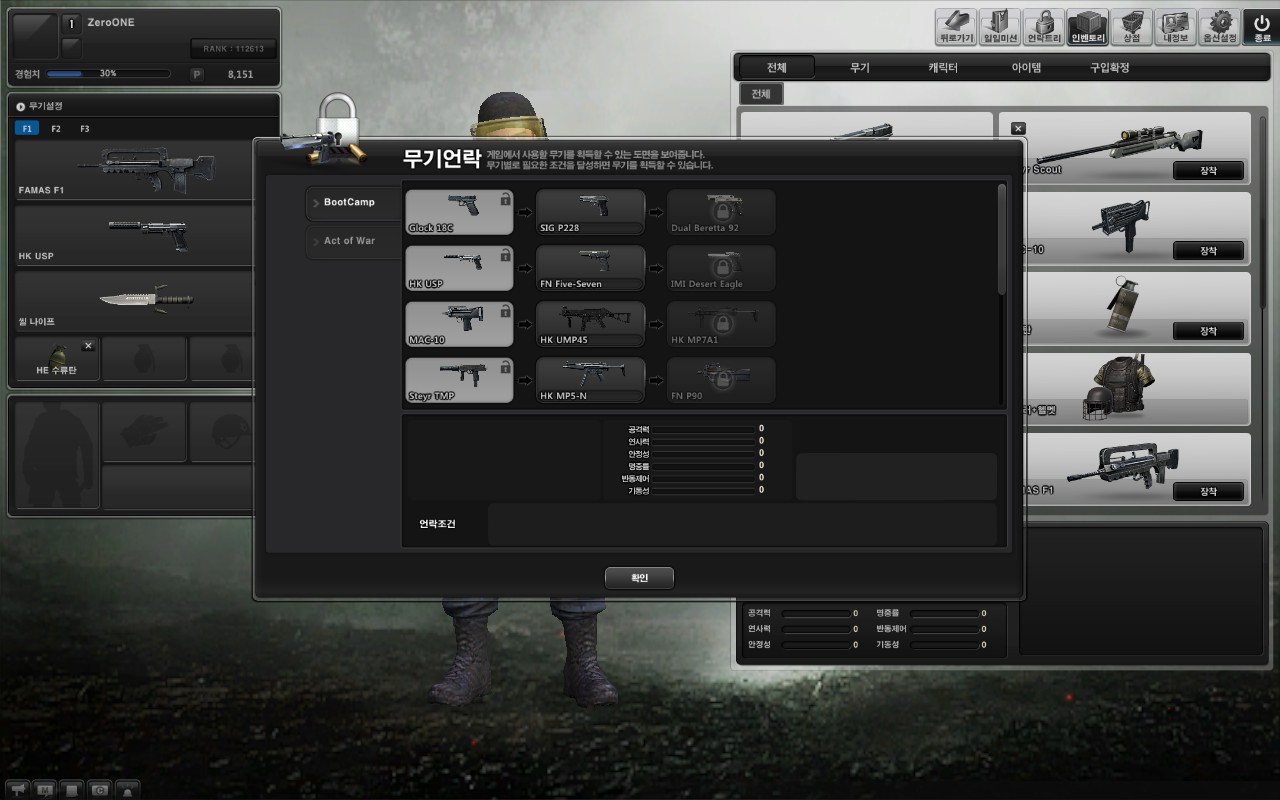Viewport: 1280px width, 800px height.
Task: Switch to the BootCamp category
Action: click(351, 203)
